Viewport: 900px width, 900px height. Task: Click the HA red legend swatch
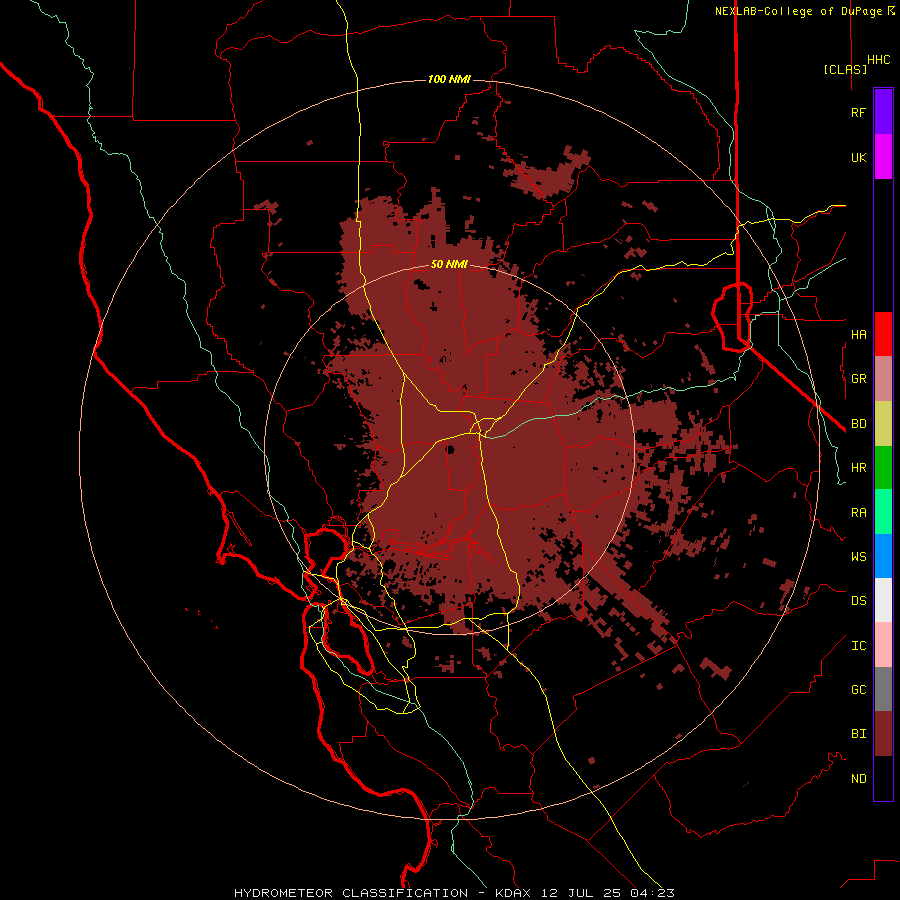(883, 334)
